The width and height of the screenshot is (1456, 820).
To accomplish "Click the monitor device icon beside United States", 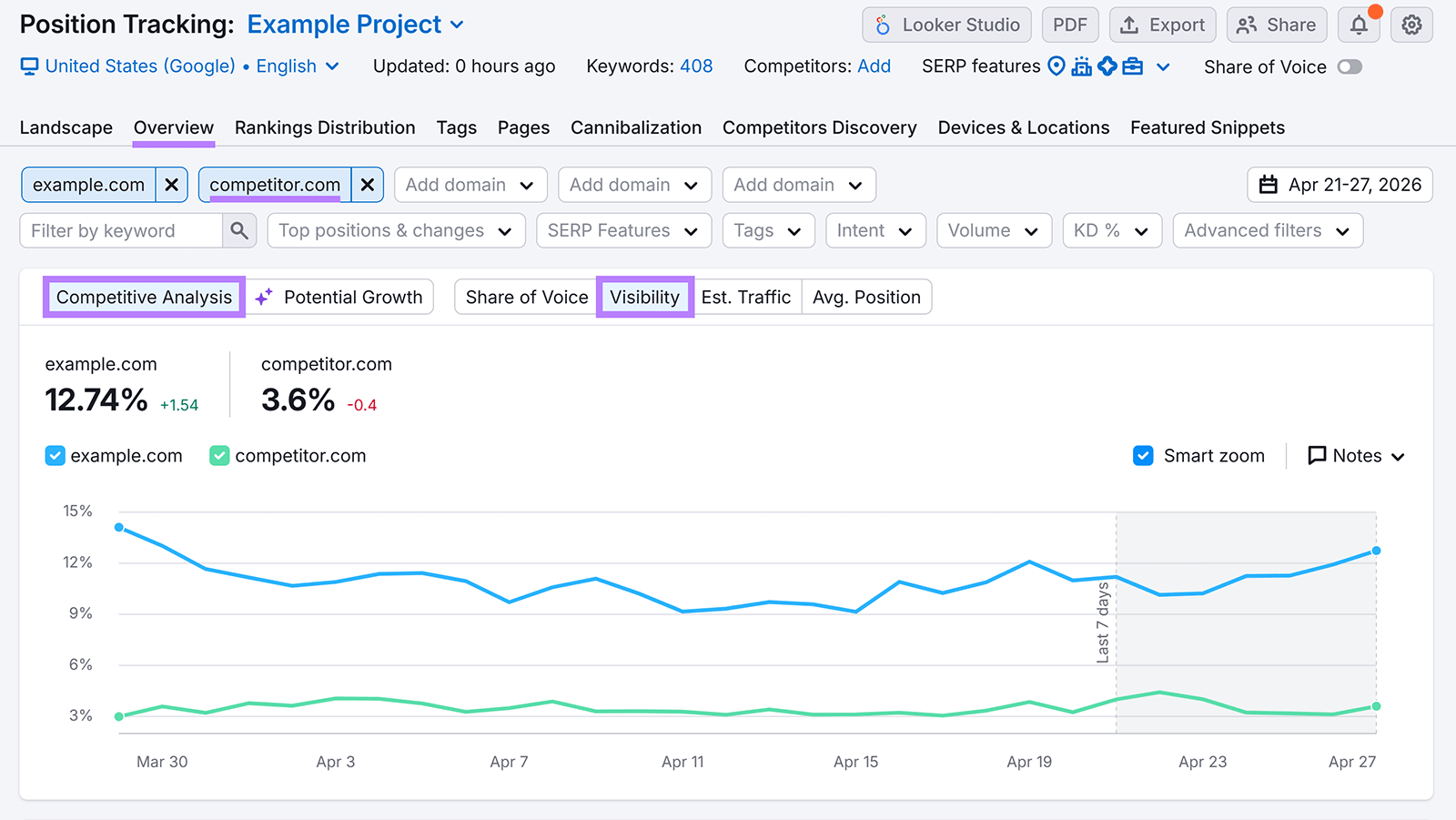I will (x=29, y=66).
